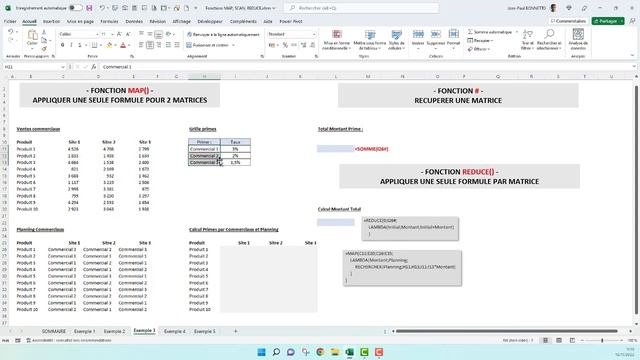This screenshot has width=640, height=360.
Task: Switch to the Insertion ribbon tab
Action: pyautogui.click(x=51, y=21)
